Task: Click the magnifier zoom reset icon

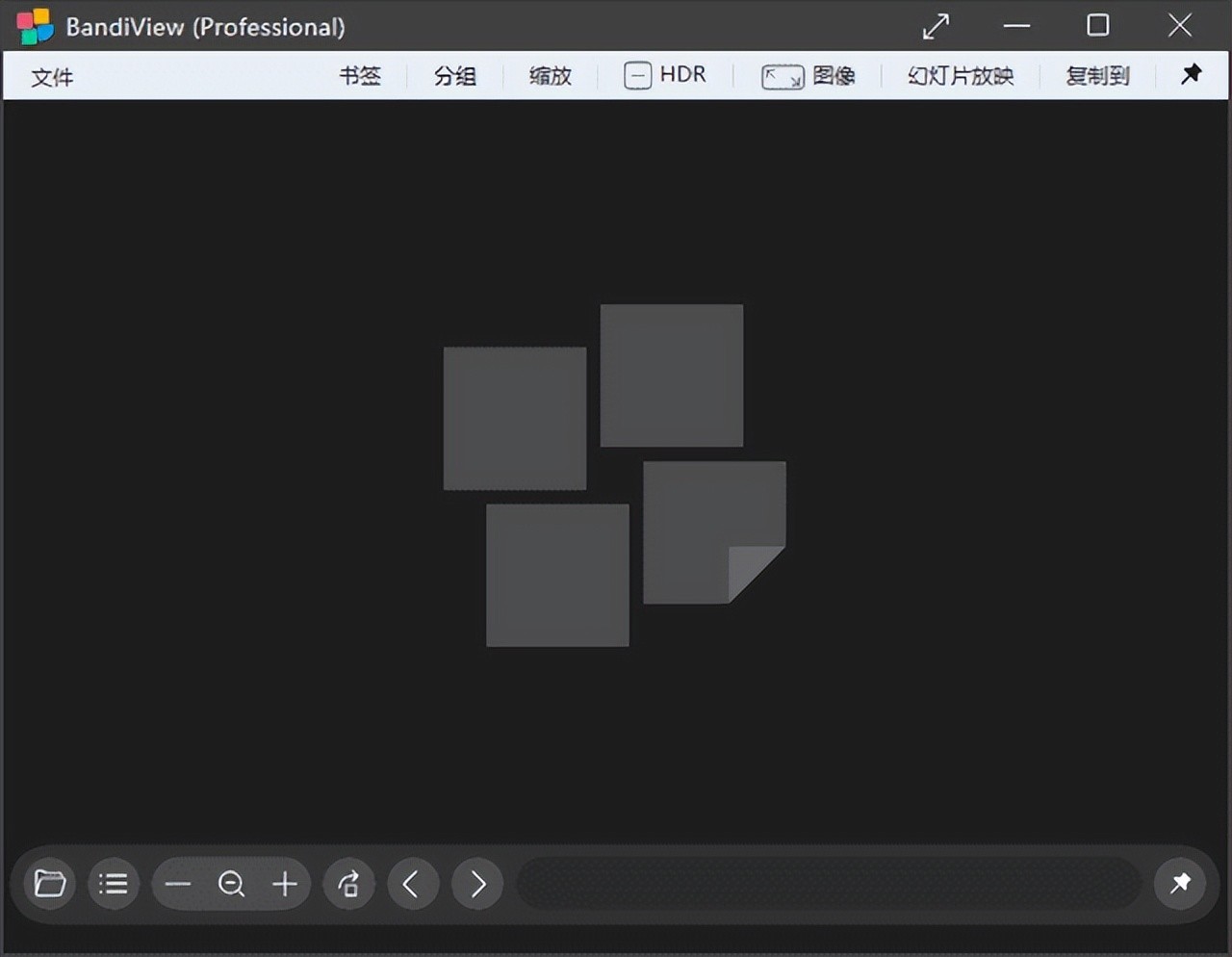Action: pos(231,883)
